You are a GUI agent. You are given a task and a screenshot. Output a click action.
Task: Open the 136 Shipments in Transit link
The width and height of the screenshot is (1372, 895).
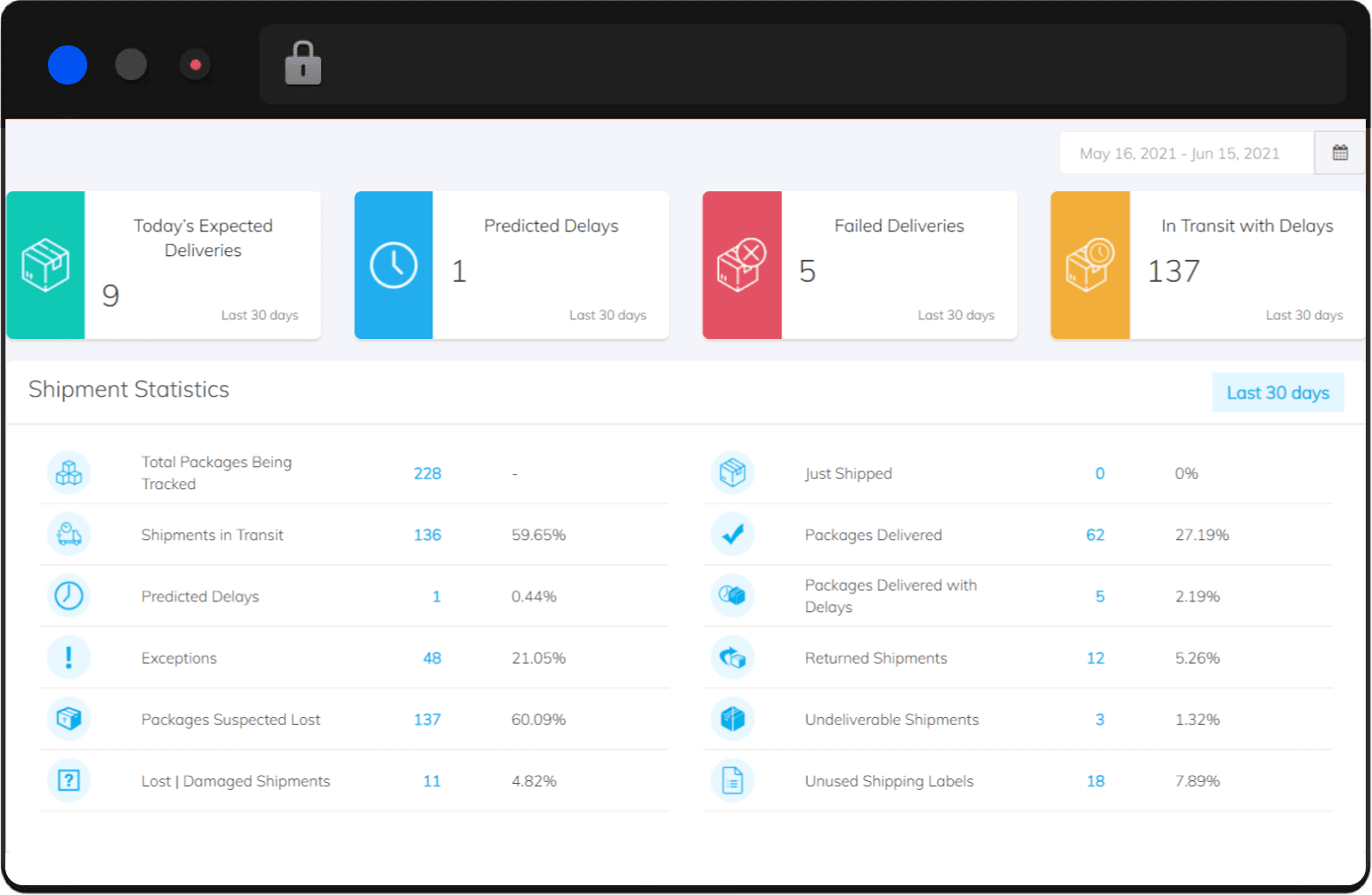point(427,535)
